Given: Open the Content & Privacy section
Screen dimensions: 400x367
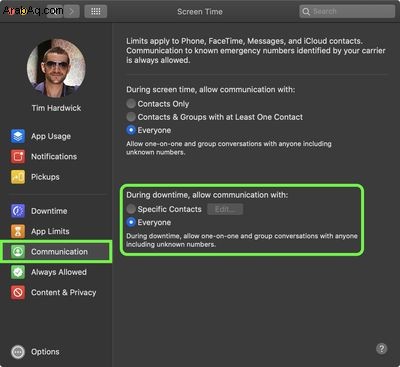Looking at the screenshot, I should coord(64,292).
